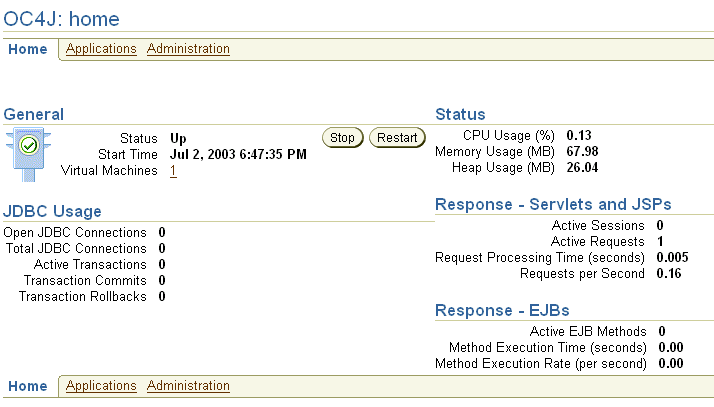
Task: Open the Virtual Machines count link
Action: click(x=173, y=171)
